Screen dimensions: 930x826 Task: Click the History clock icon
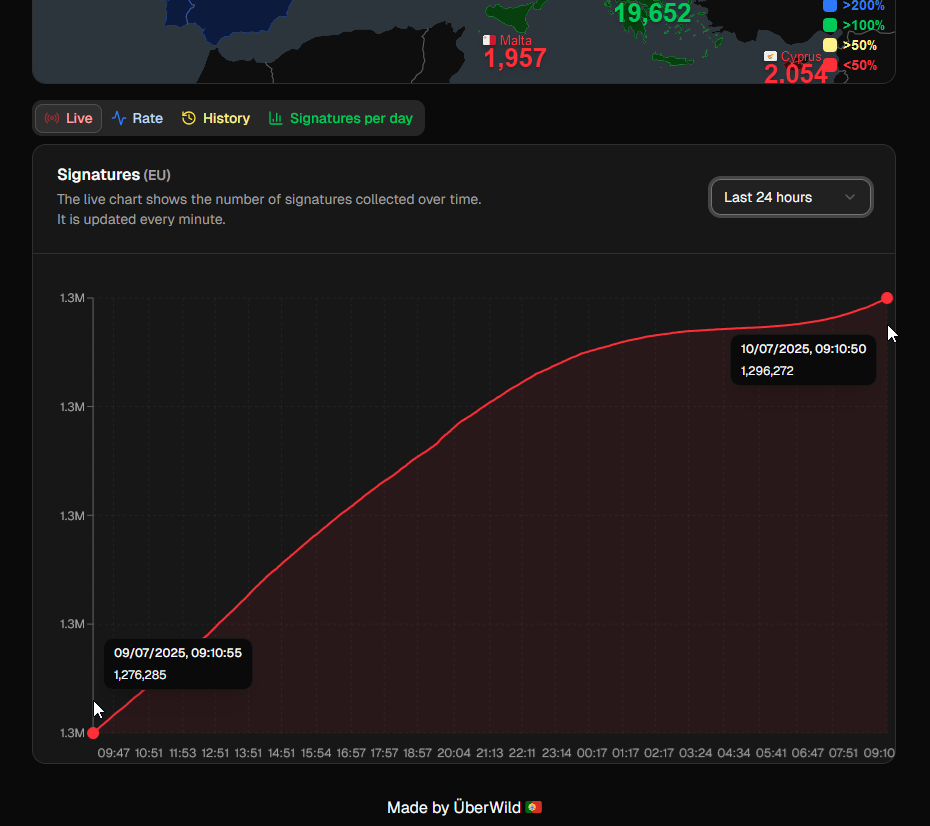tap(189, 118)
